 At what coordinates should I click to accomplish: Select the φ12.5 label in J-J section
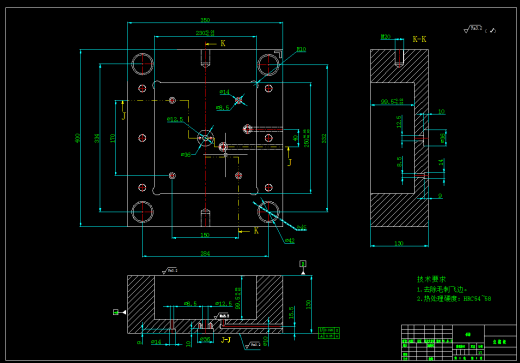pos(224,304)
